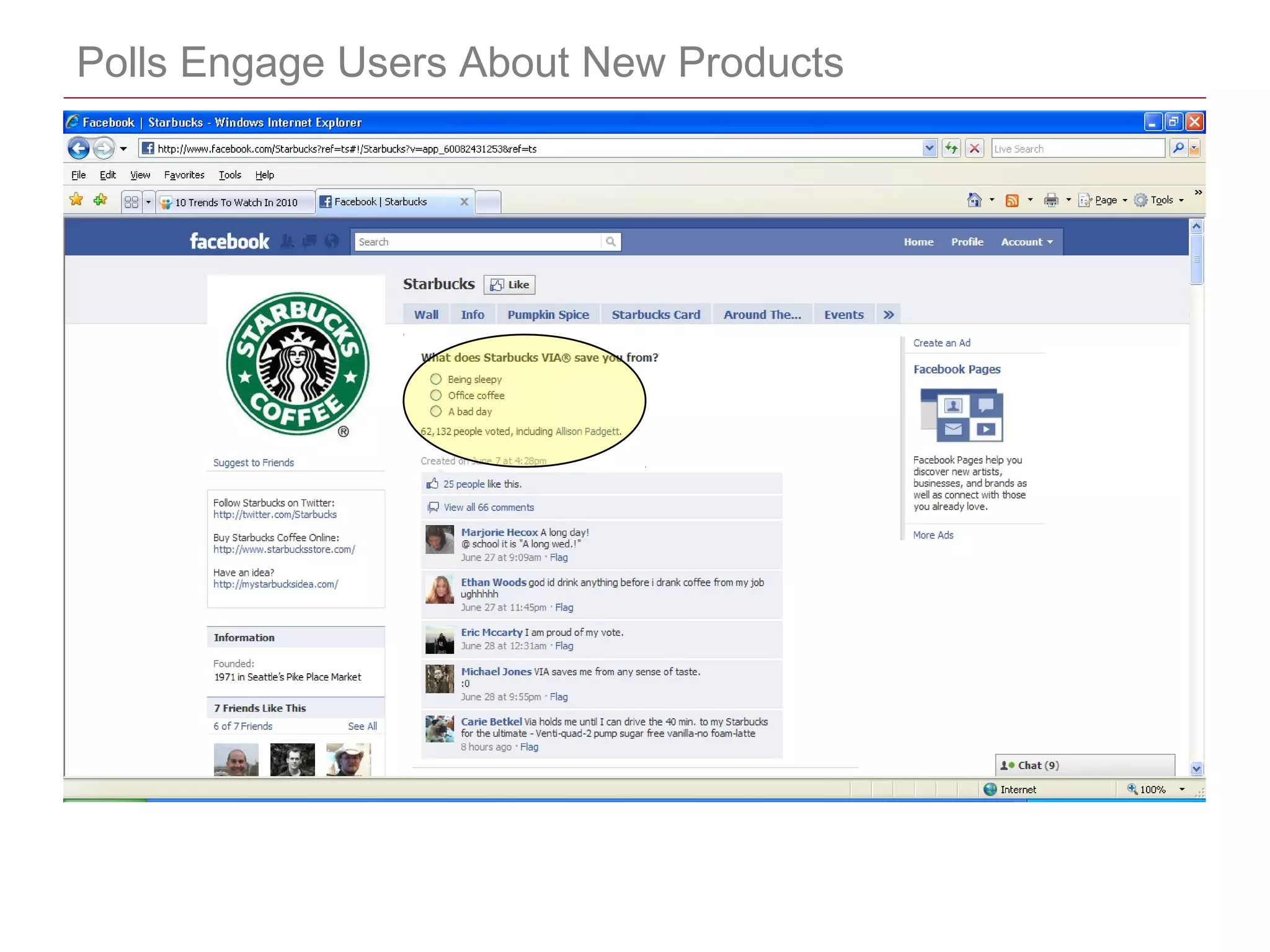The width and height of the screenshot is (1270, 952).
Task: Open the new blank tab button
Action: (488, 202)
